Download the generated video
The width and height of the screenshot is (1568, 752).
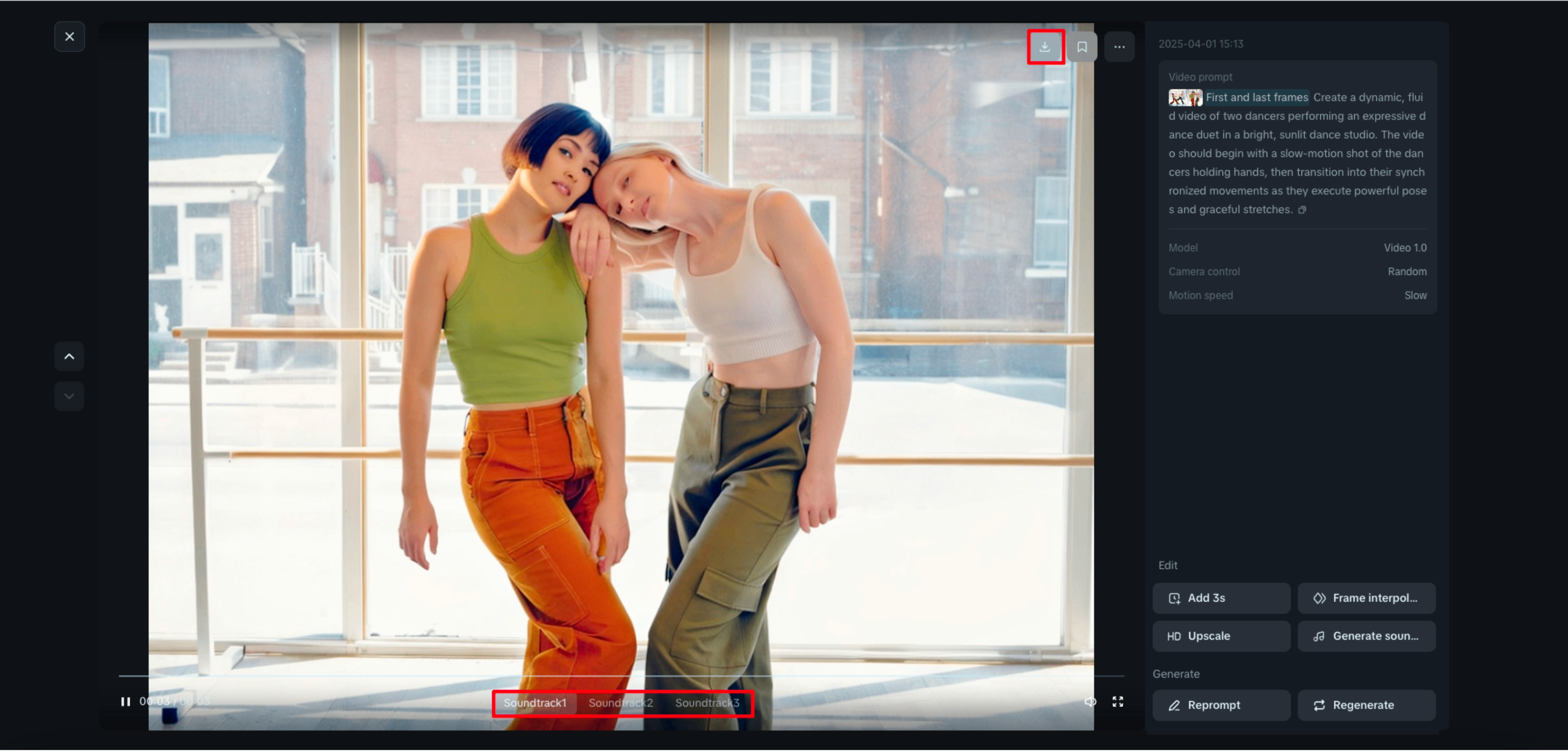[x=1045, y=46]
